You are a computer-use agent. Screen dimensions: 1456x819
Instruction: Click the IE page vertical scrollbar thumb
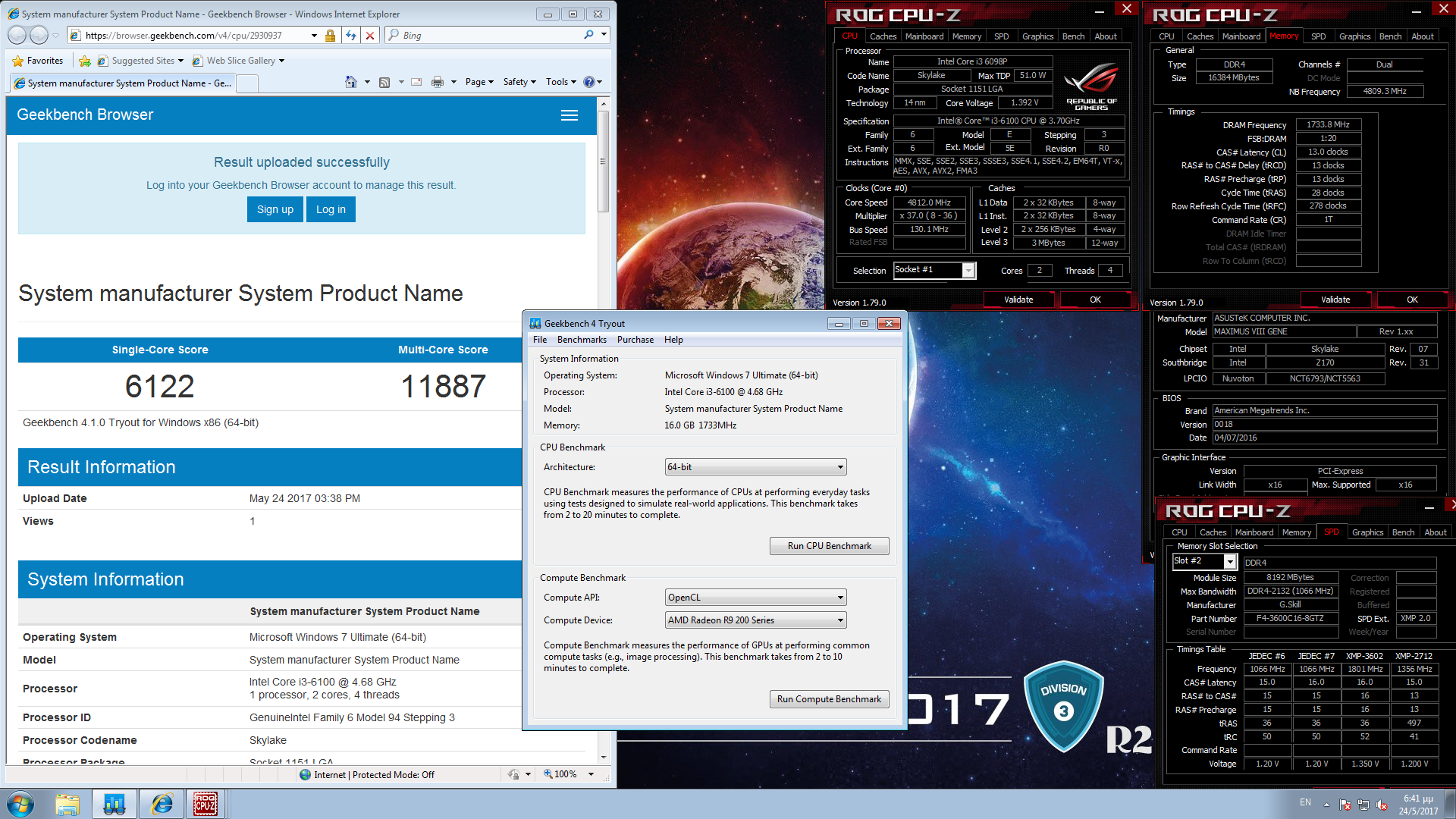click(x=604, y=161)
